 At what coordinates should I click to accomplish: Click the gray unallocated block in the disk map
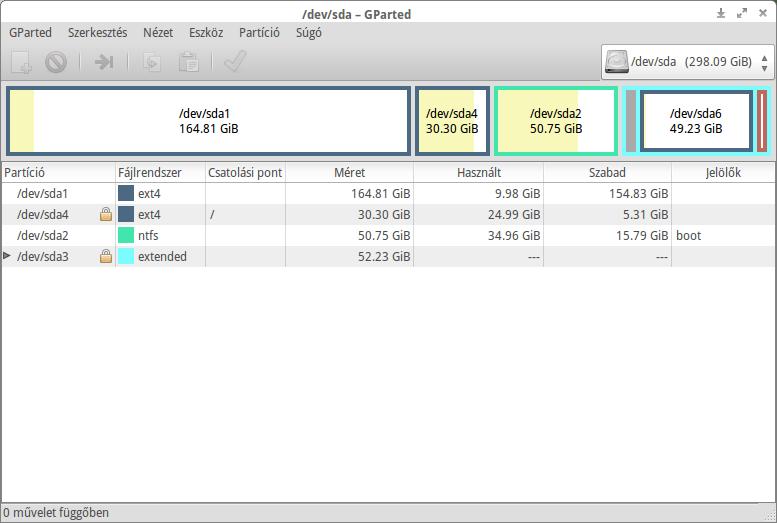click(x=631, y=121)
